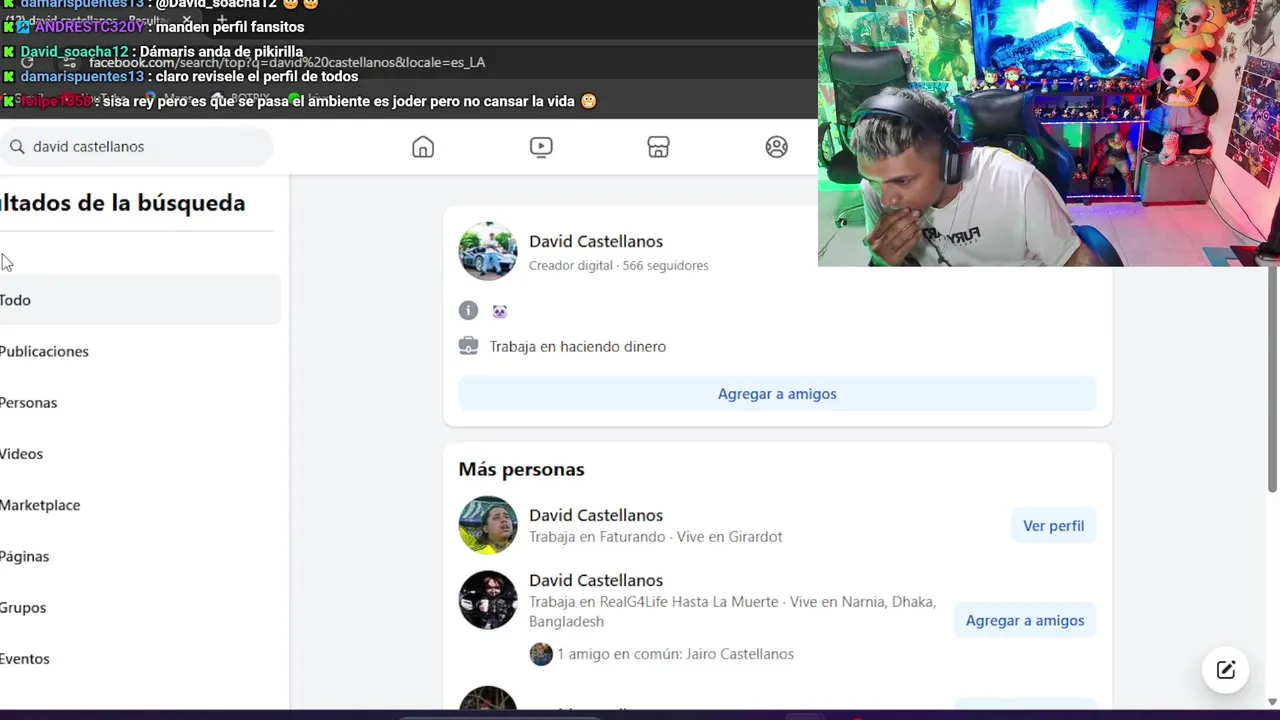Viewport: 1280px width, 720px height.
Task: Click the browser address bar URL
Action: (x=287, y=62)
